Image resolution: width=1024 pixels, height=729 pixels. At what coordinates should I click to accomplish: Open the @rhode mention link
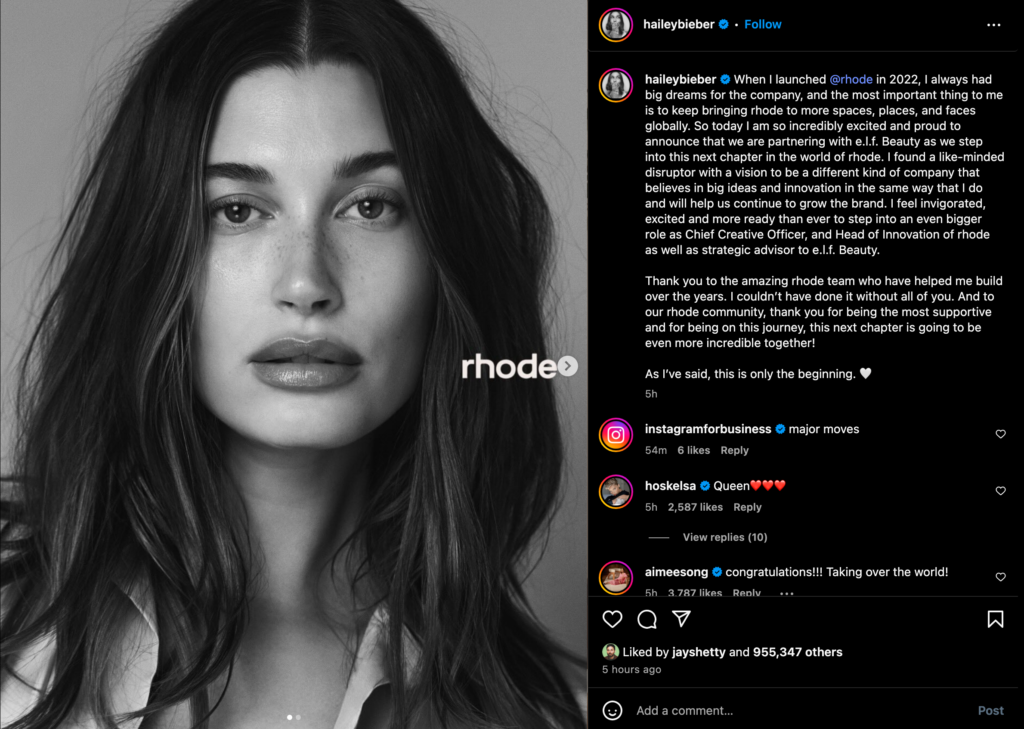pyautogui.click(x=850, y=79)
